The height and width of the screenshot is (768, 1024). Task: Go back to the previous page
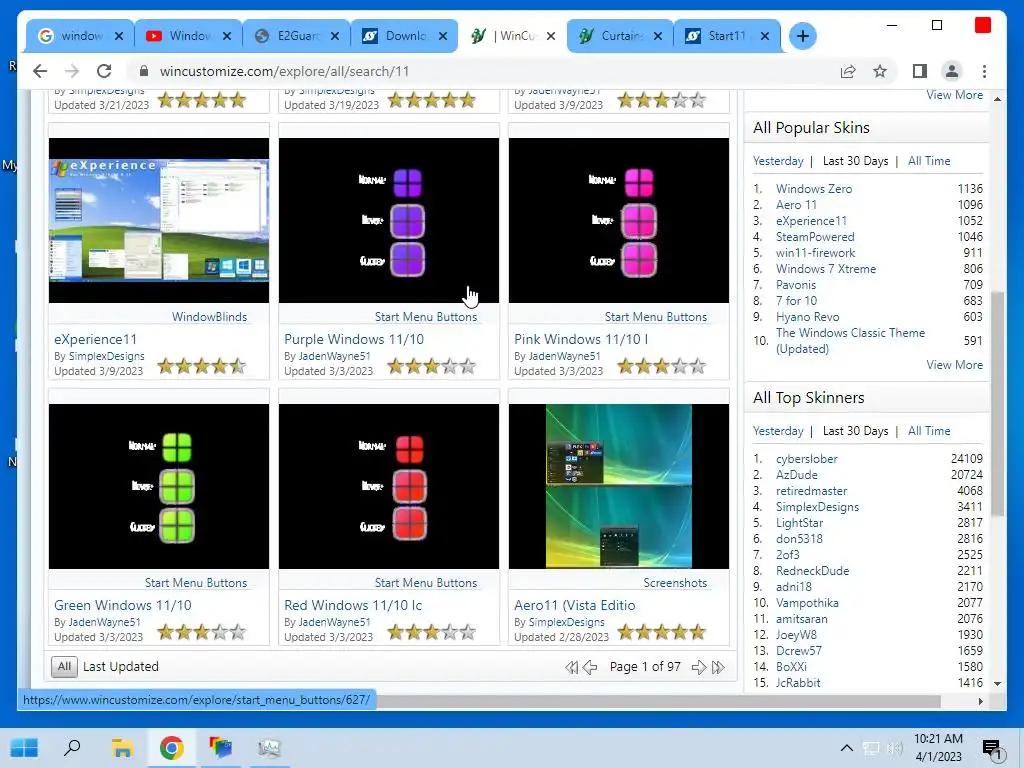40,71
